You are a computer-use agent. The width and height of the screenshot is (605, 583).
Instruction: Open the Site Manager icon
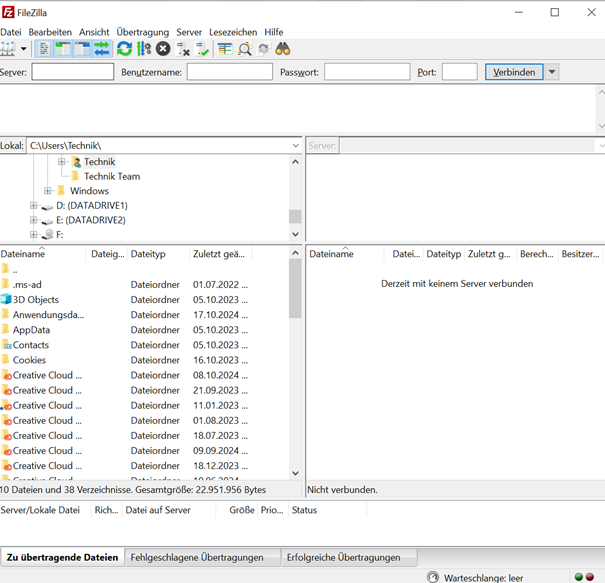click(7, 49)
